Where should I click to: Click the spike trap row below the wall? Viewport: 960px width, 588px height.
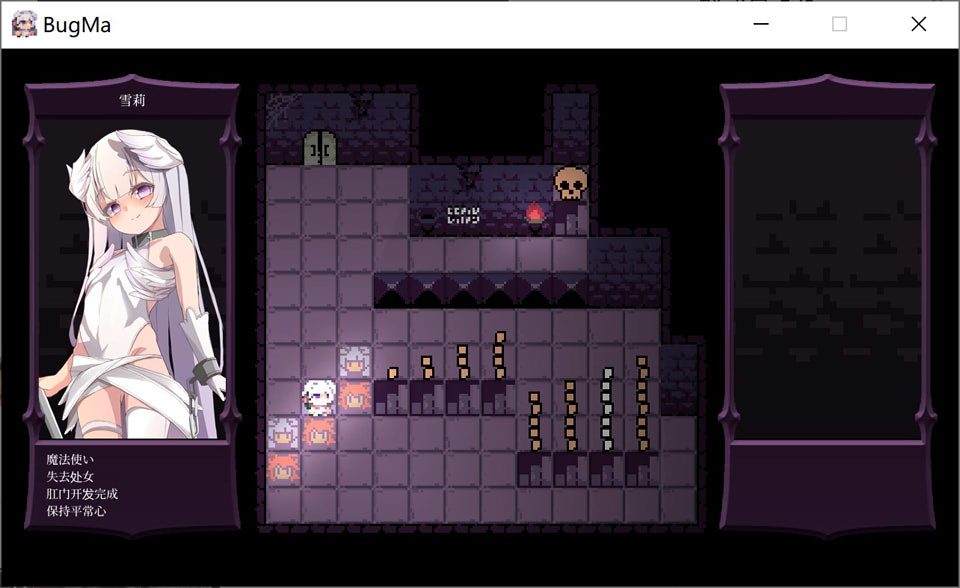pyautogui.click(x=480, y=291)
